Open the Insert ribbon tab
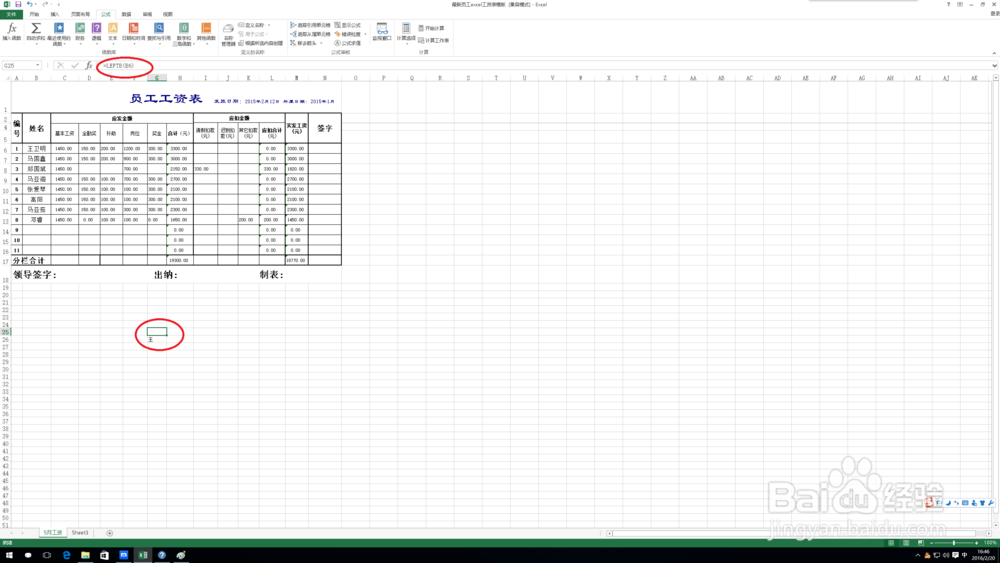The height and width of the screenshot is (563, 1000). tap(55, 14)
